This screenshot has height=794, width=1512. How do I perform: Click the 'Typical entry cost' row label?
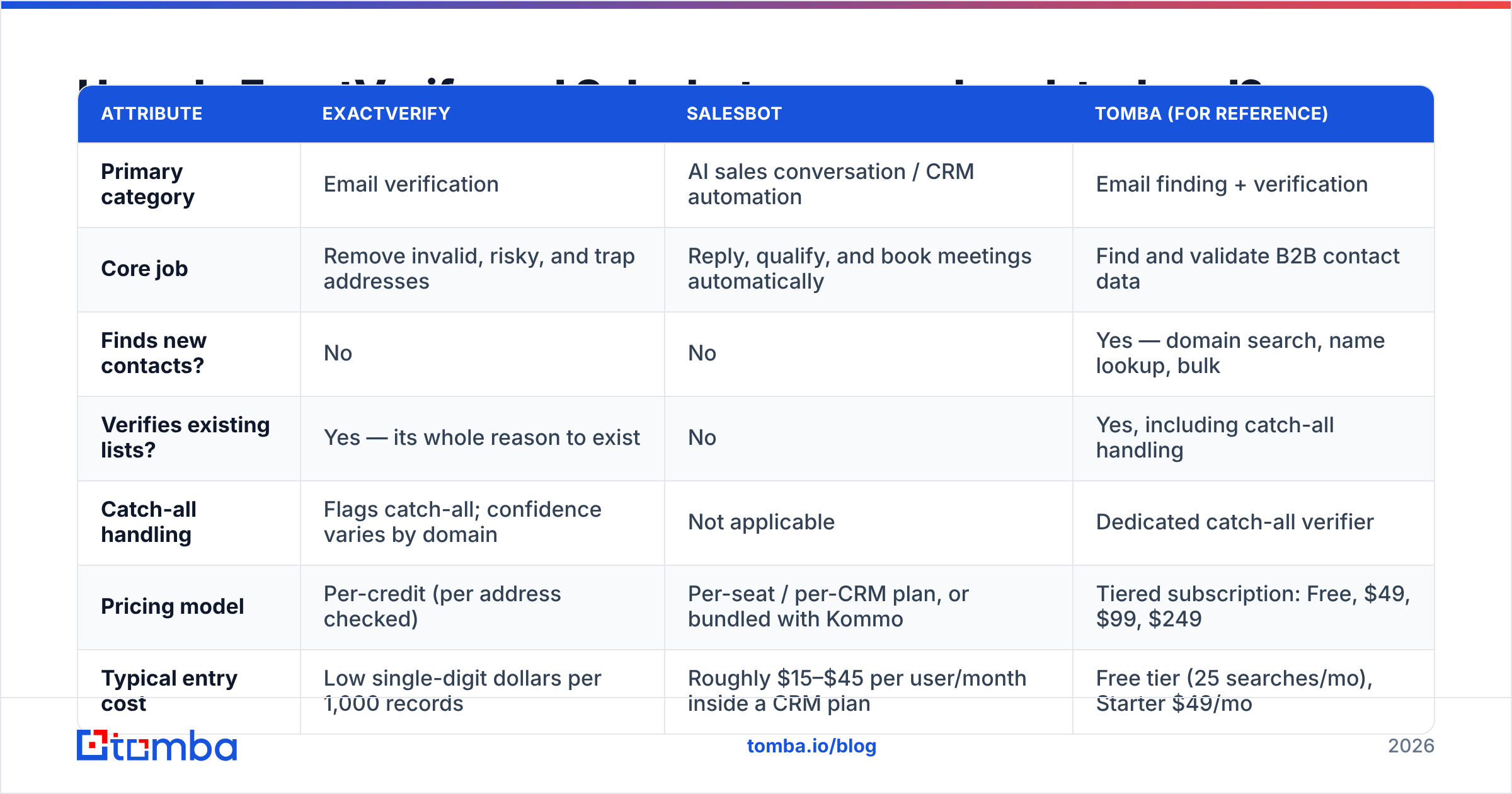[x=169, y=691]
